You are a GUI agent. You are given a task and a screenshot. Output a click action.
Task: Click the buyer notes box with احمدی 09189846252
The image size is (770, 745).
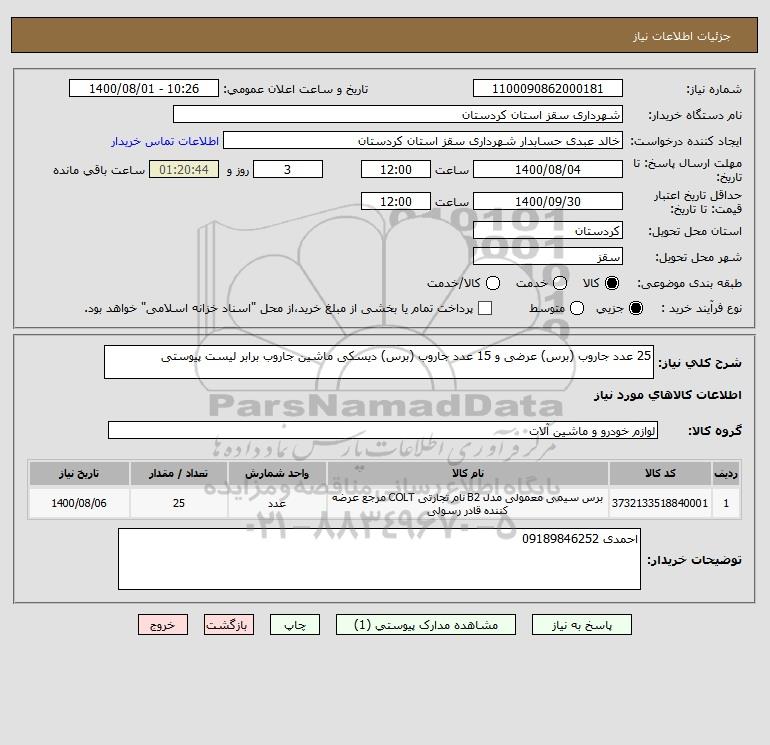(x=379, y=559)
